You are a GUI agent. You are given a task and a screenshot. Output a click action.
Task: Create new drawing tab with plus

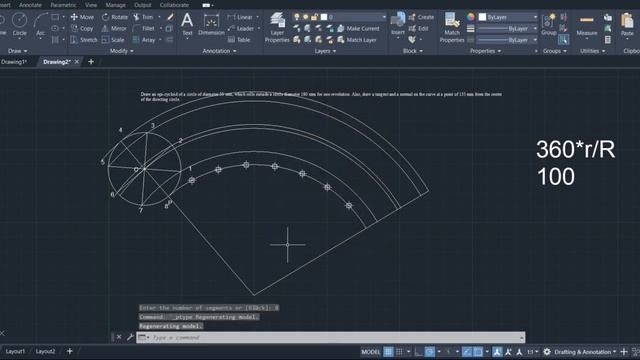click(91, 62)
